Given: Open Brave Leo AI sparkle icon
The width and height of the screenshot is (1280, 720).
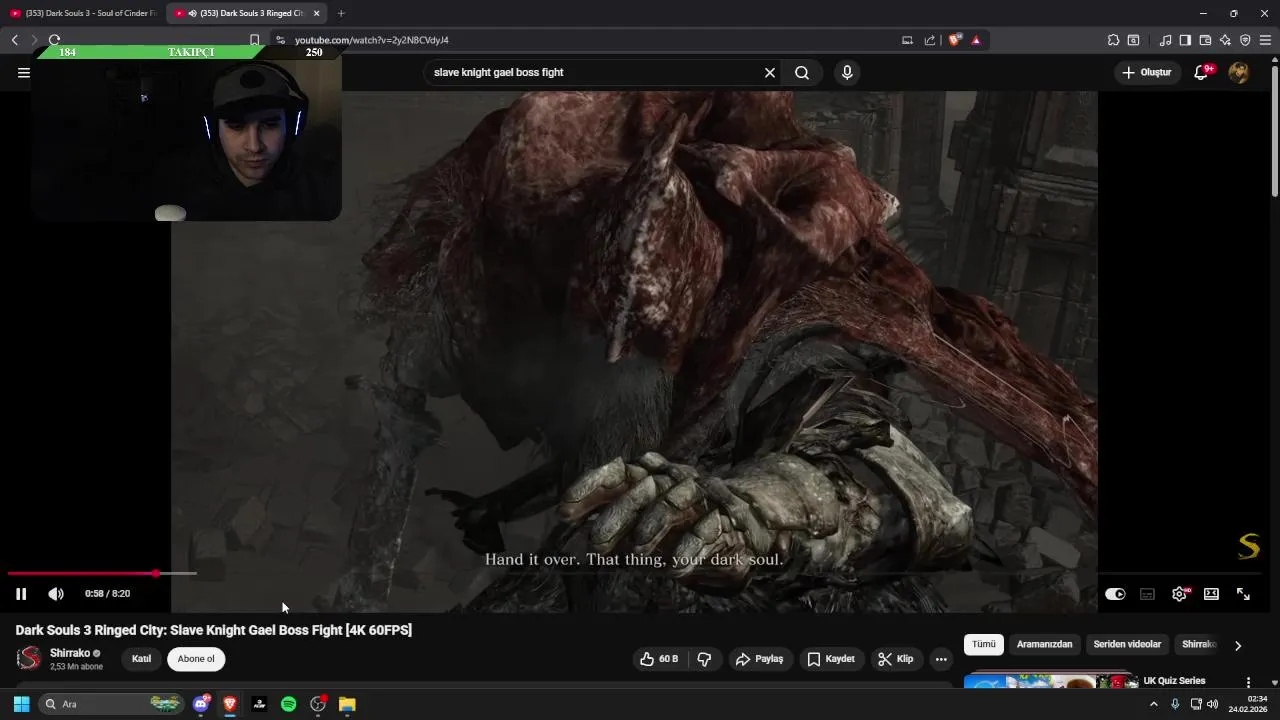Looking at the screenshot, I should click(1225, 40).
